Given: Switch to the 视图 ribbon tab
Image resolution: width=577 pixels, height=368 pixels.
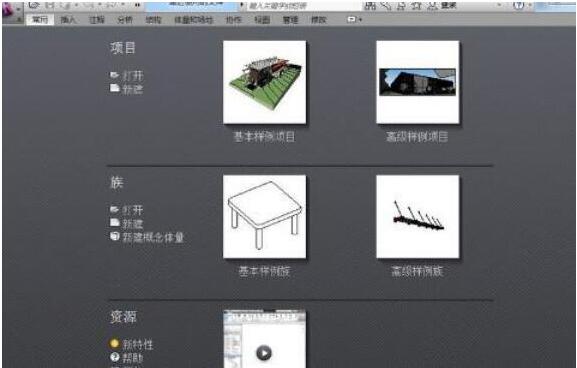Looking at the screenshot, I should click(x=262, y=20).
